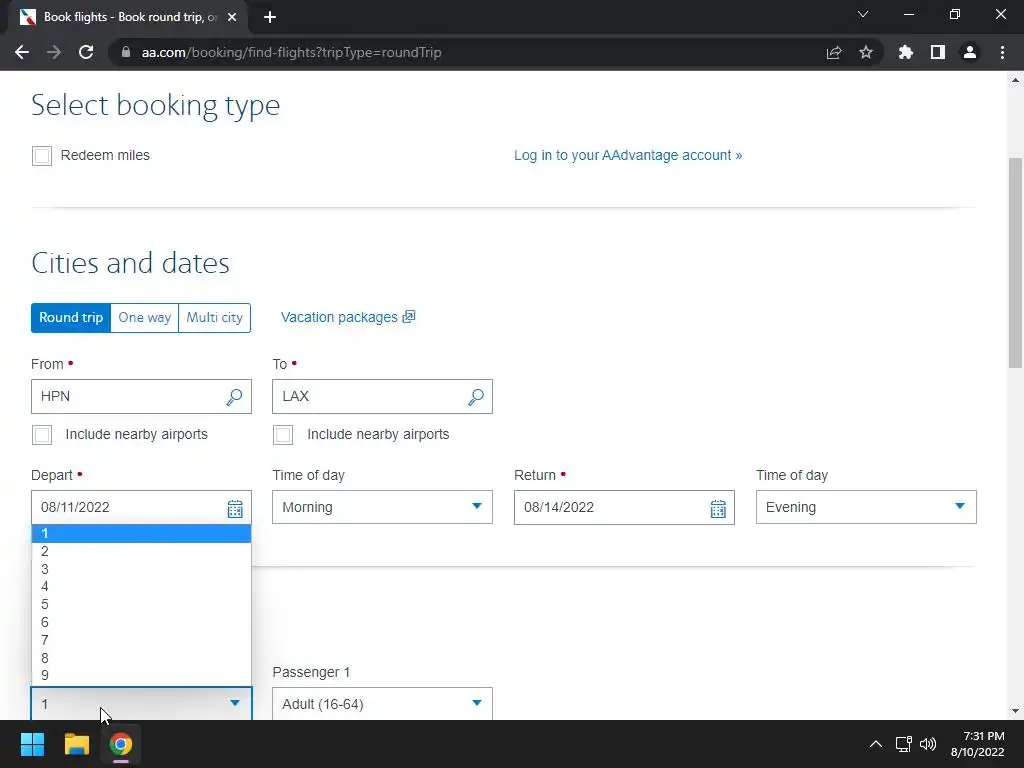Click the page vertical scrollbar thumb
This screenshot has height=768, width=1024.
point(1015,263)
